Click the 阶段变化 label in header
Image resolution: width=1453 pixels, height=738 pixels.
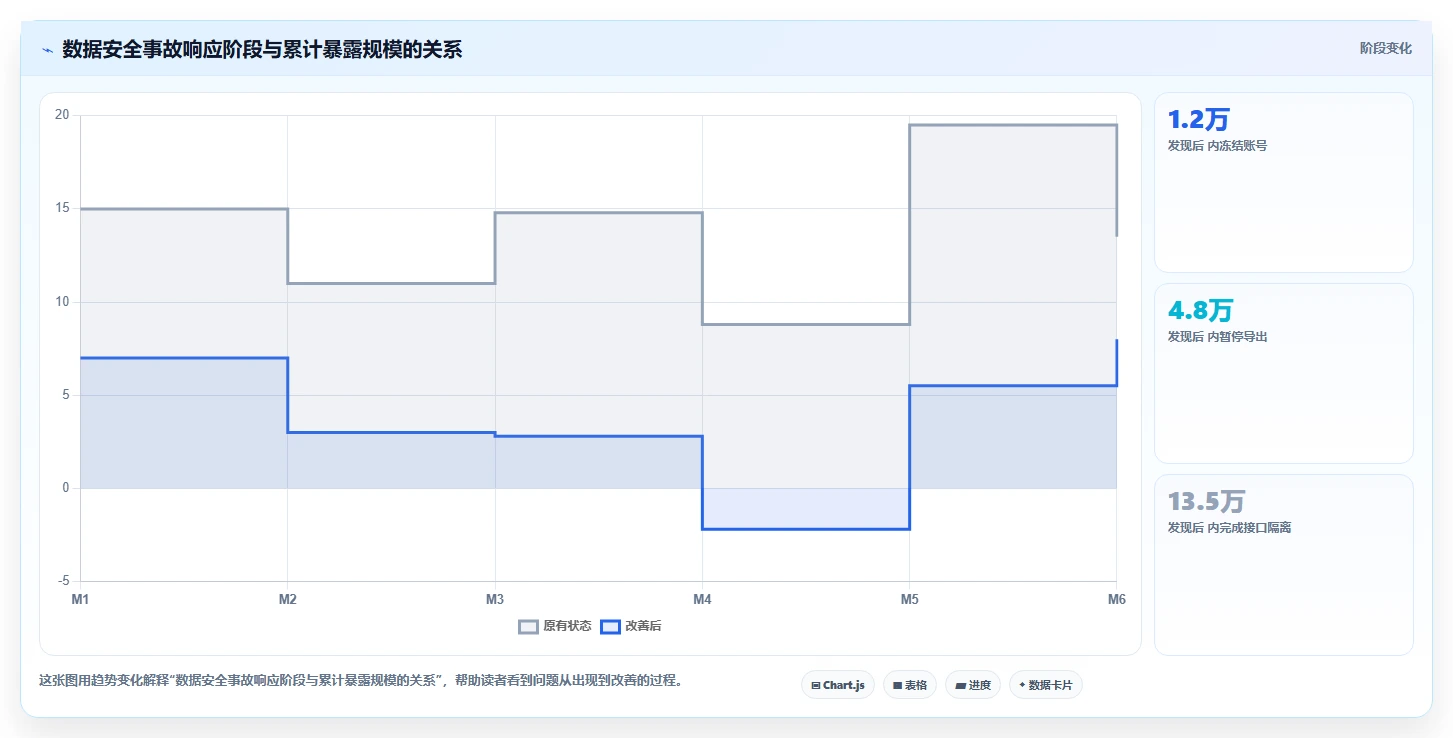pos(1386,48)
